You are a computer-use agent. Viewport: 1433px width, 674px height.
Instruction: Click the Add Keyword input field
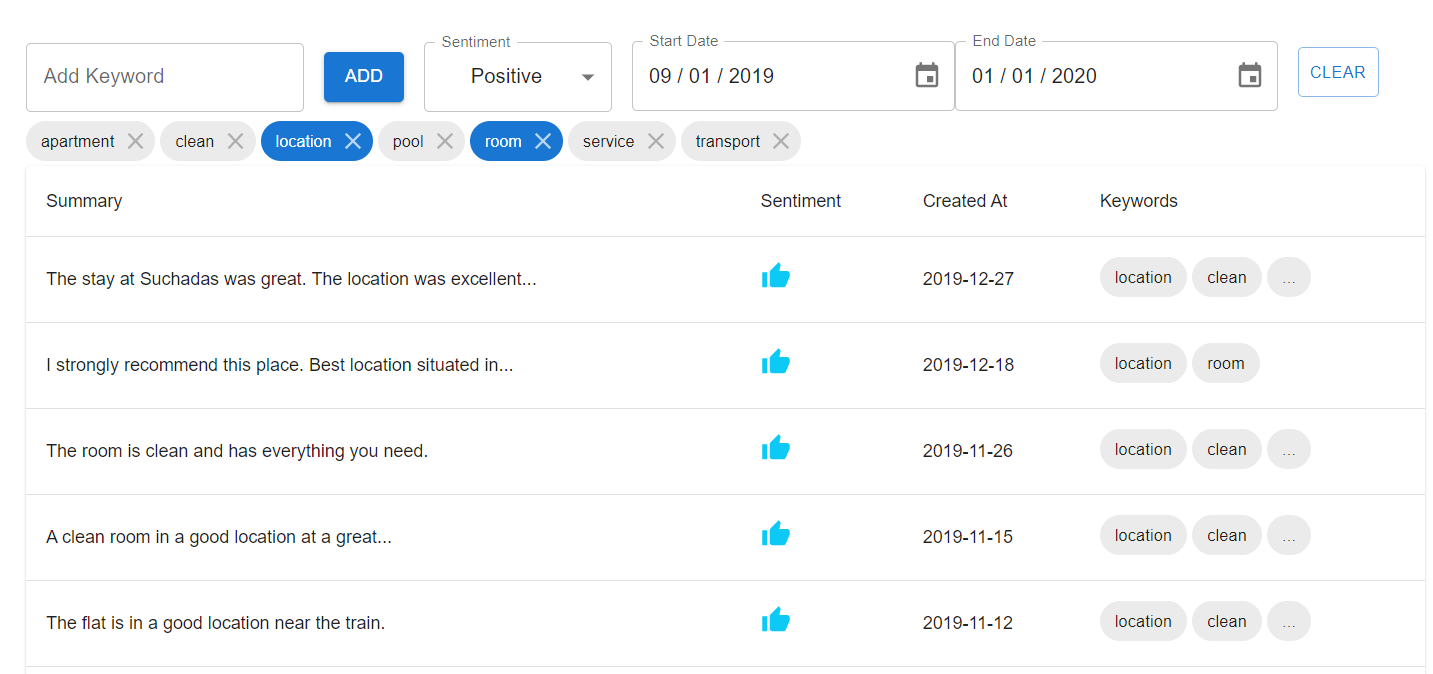pyautogui.click(x=165, y=77)
